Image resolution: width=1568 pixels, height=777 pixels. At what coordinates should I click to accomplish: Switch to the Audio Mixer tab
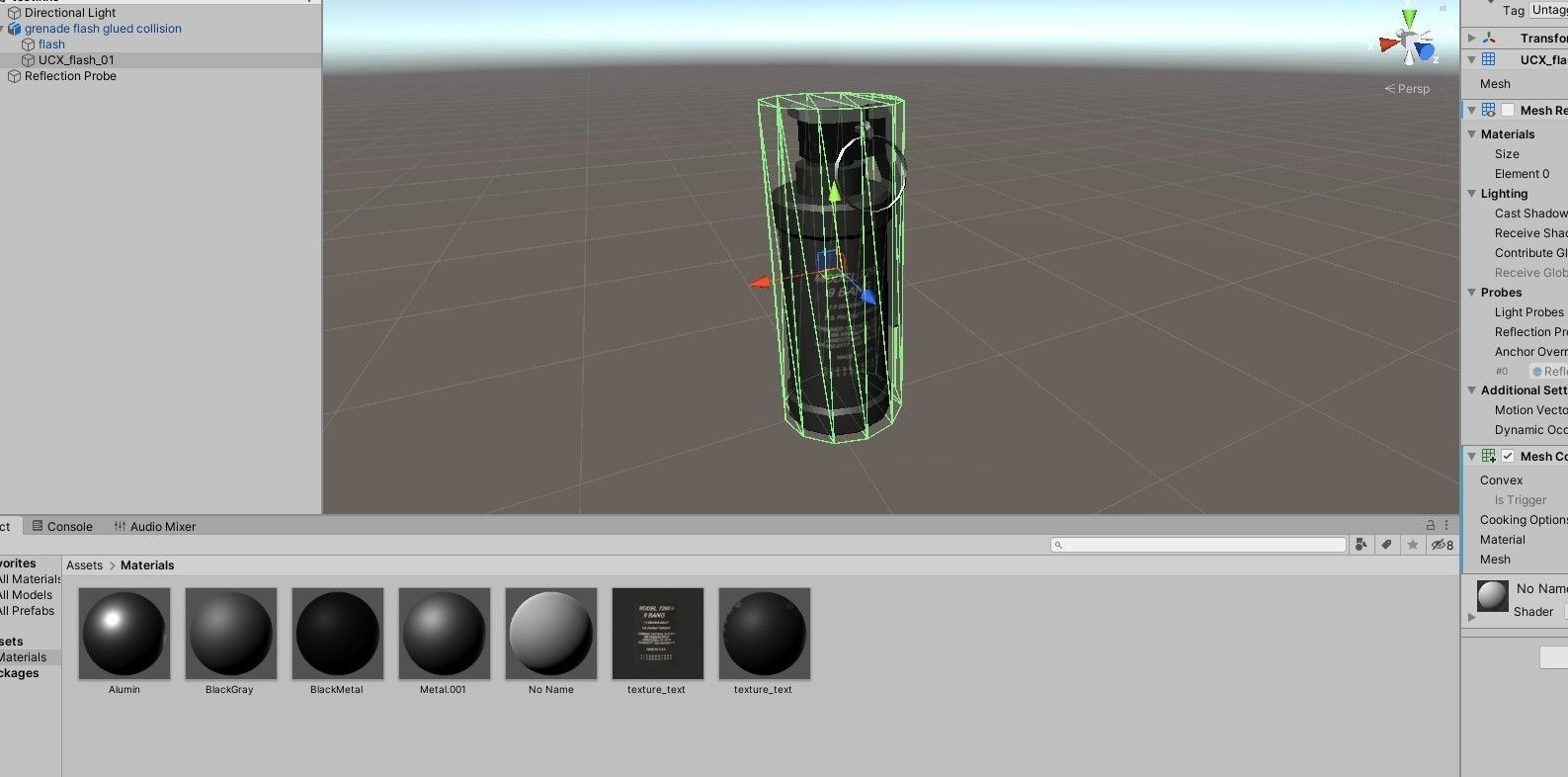click(x=154, y=526)
